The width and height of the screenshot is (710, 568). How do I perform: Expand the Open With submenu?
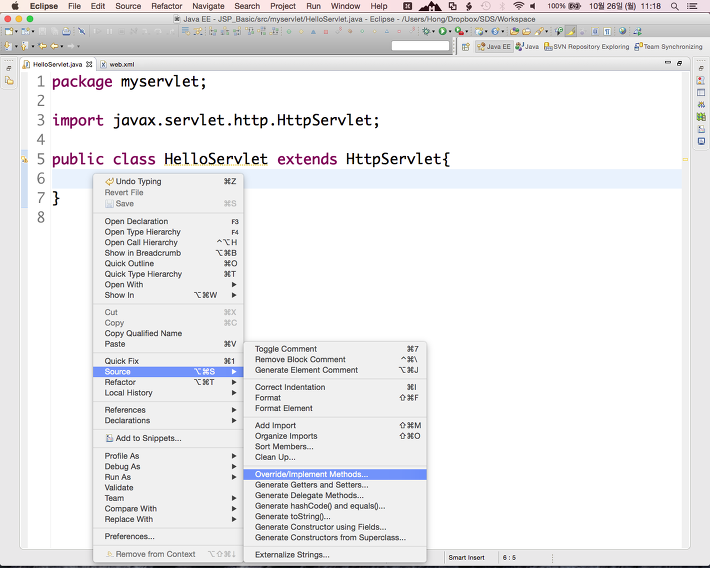click(168, 284)
